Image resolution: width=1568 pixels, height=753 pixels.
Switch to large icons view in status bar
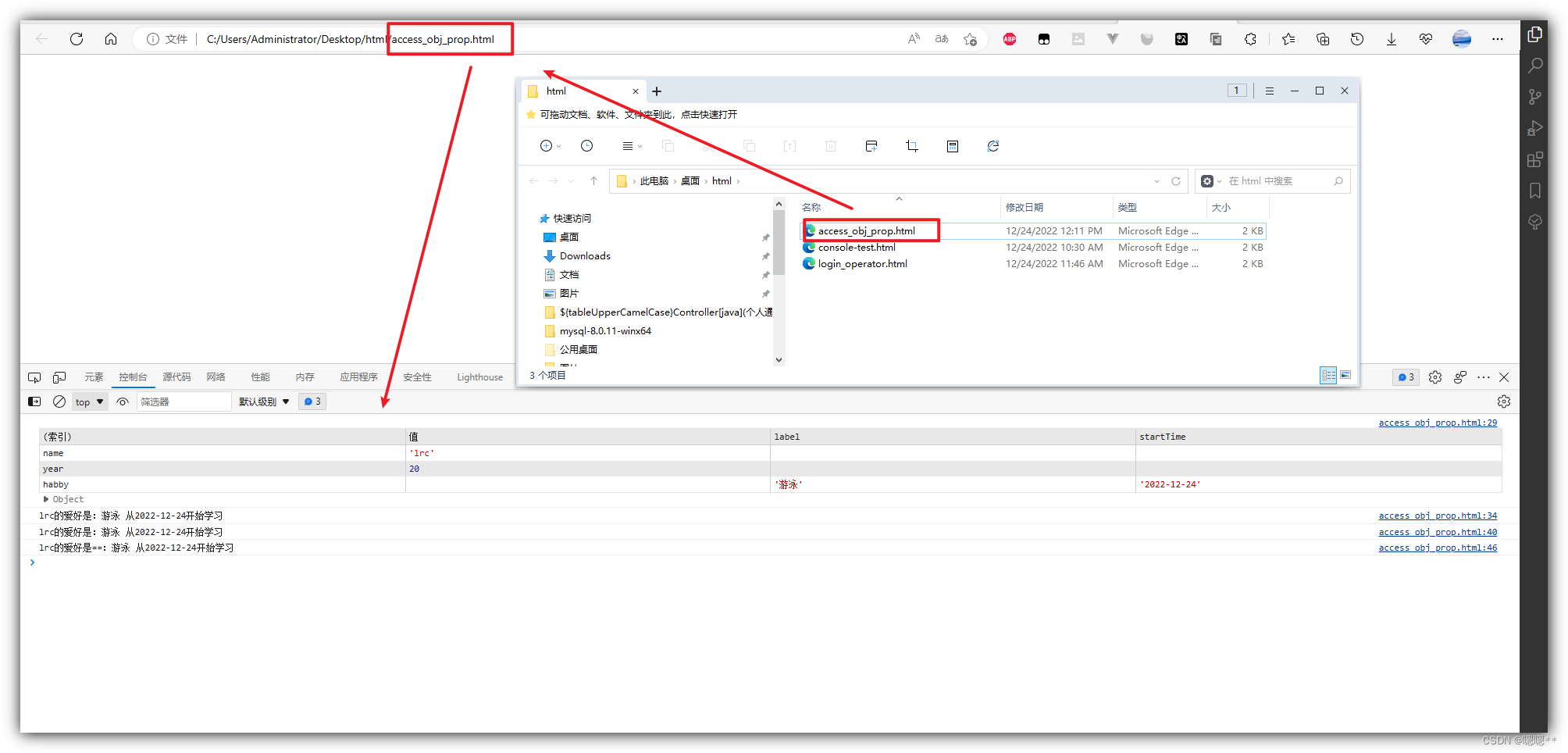(1345, 376)
